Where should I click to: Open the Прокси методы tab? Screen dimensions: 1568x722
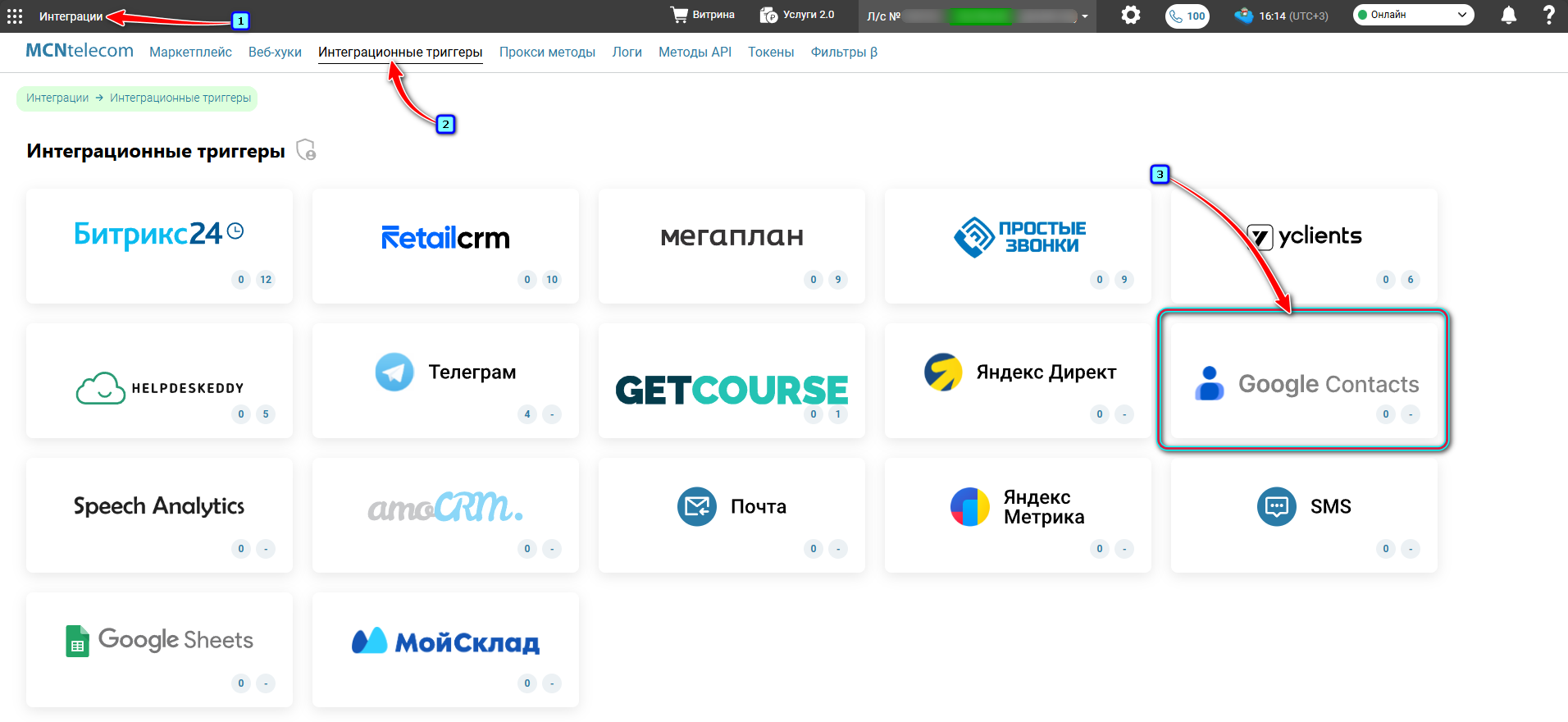[547, 53]
